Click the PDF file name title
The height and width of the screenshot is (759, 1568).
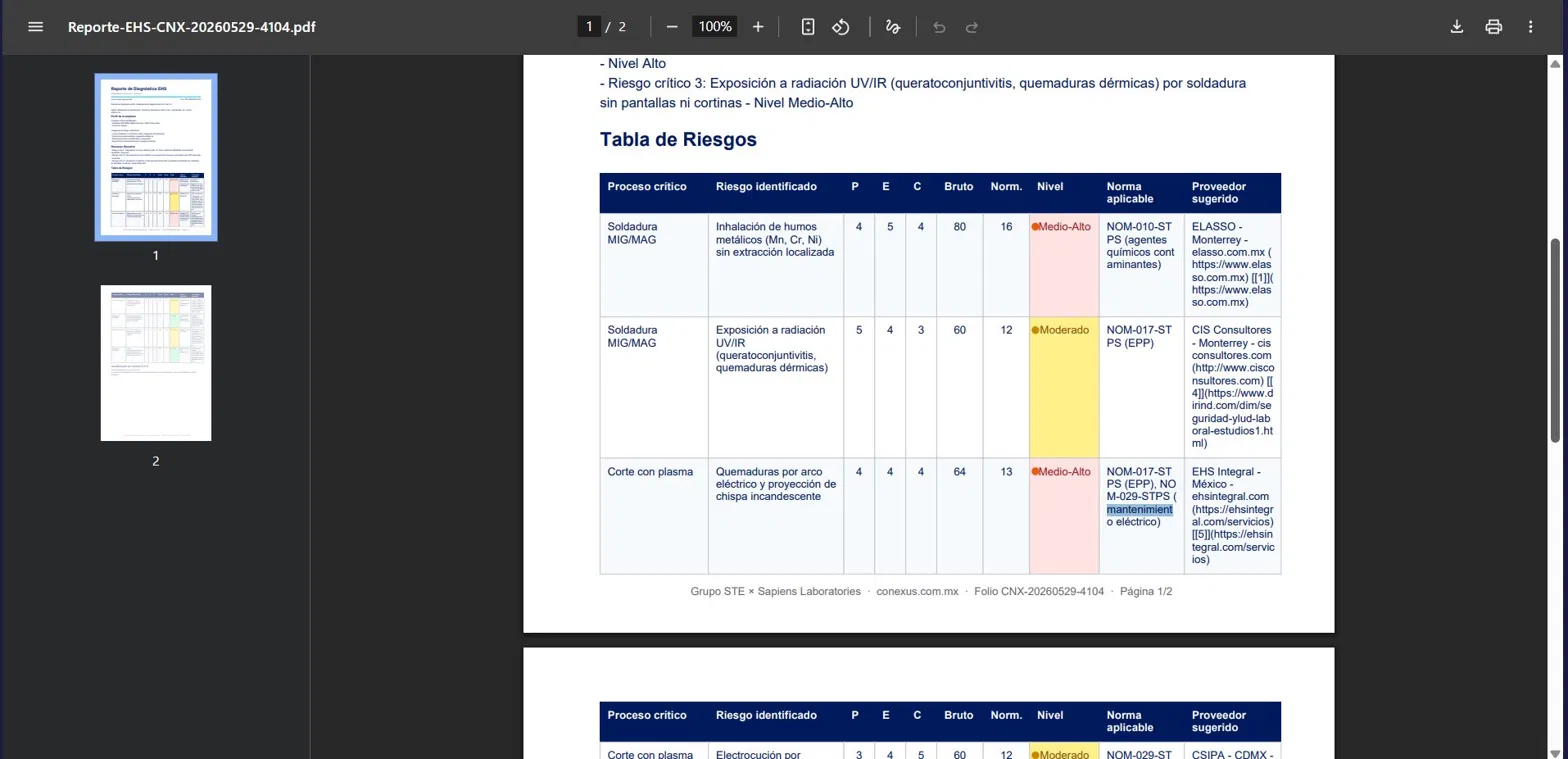point(192,27)
